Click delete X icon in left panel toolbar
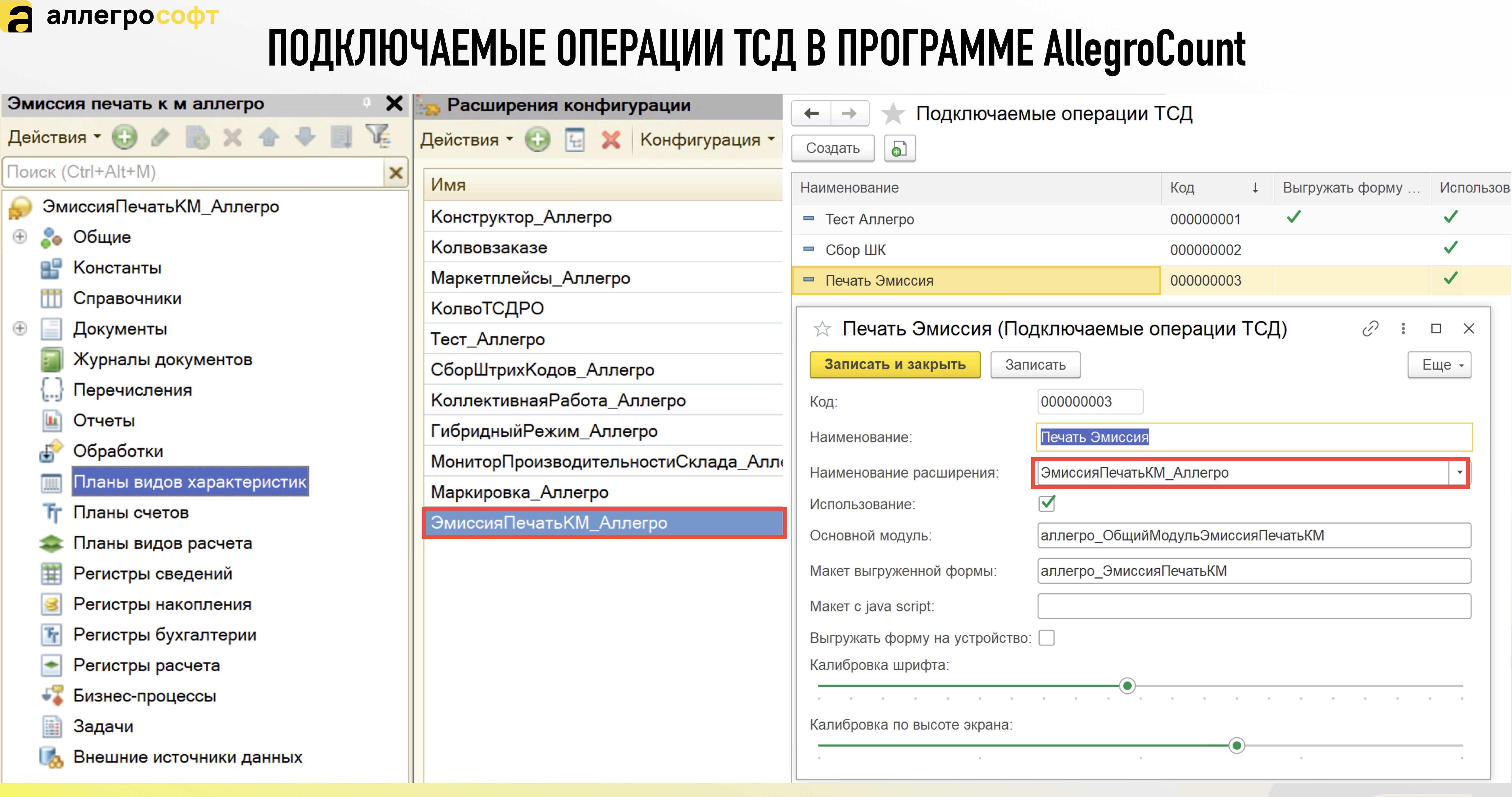1512x797 pixels. 232,138
